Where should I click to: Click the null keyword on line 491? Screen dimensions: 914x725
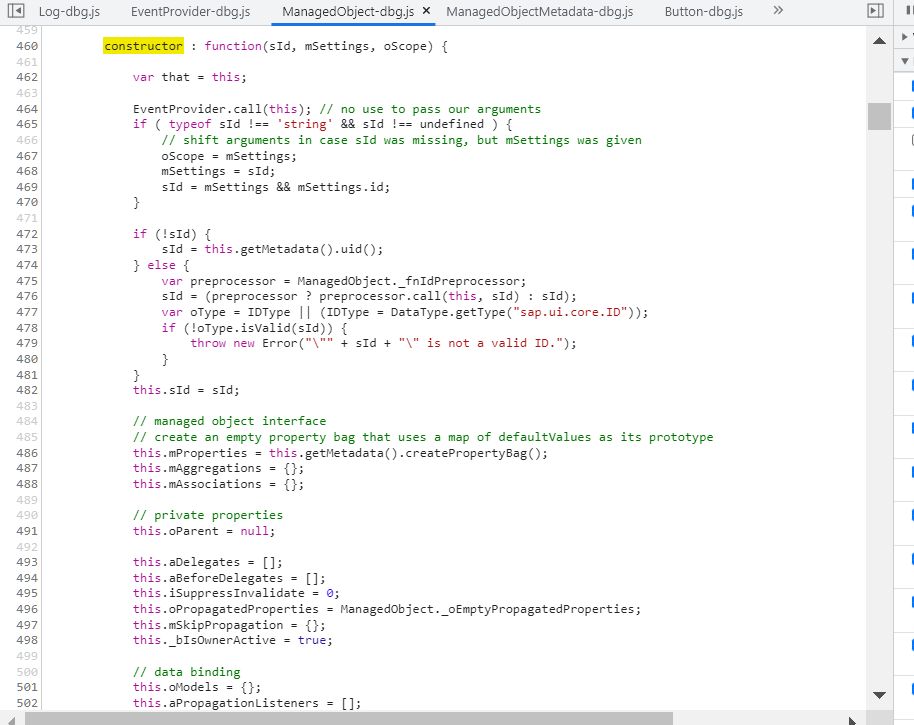click(x=255, y=531)
